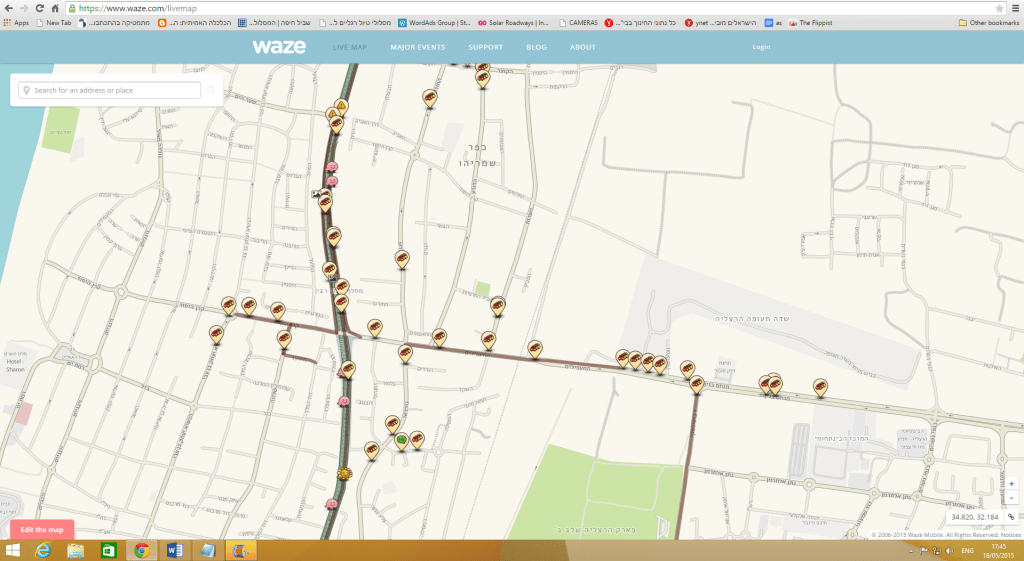Bookmark this page with the star icon
The width and height of the screenshot is (1024, 561).
coord(999,8)
